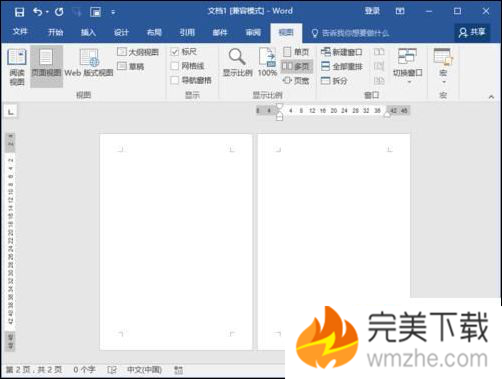The width and height of the screenshot is (502, 379).
Task: Toggle the Ruler checkbox
Action: point(175,52)
